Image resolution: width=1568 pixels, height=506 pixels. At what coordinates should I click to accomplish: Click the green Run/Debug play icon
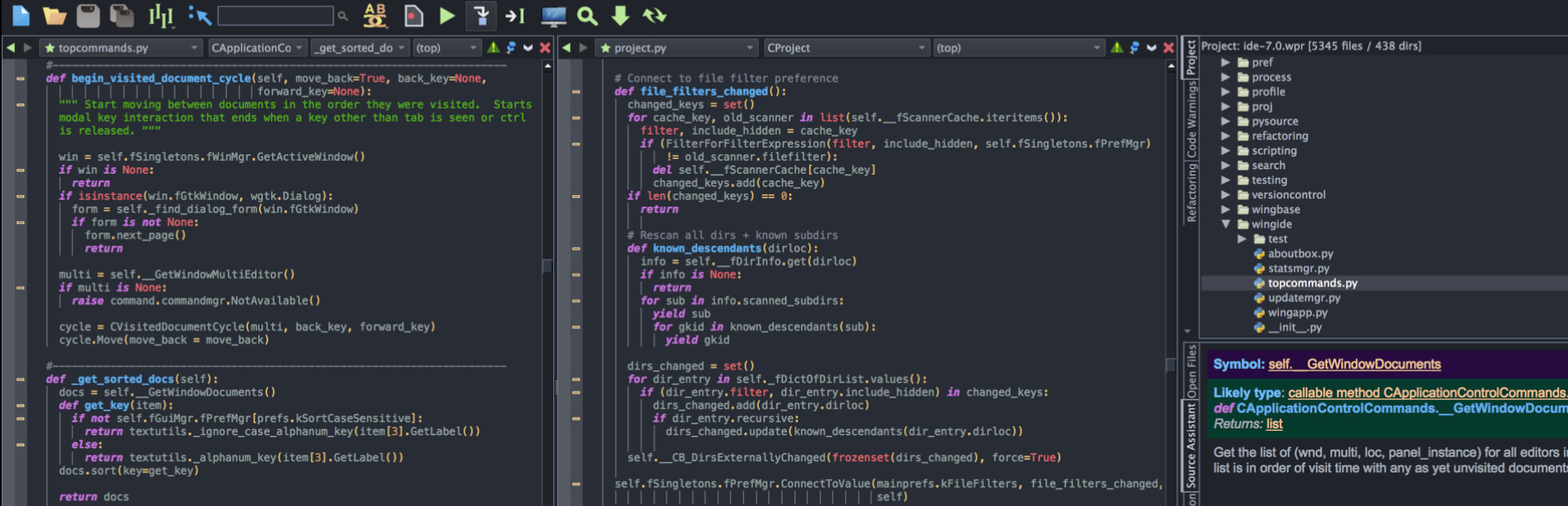447,15
